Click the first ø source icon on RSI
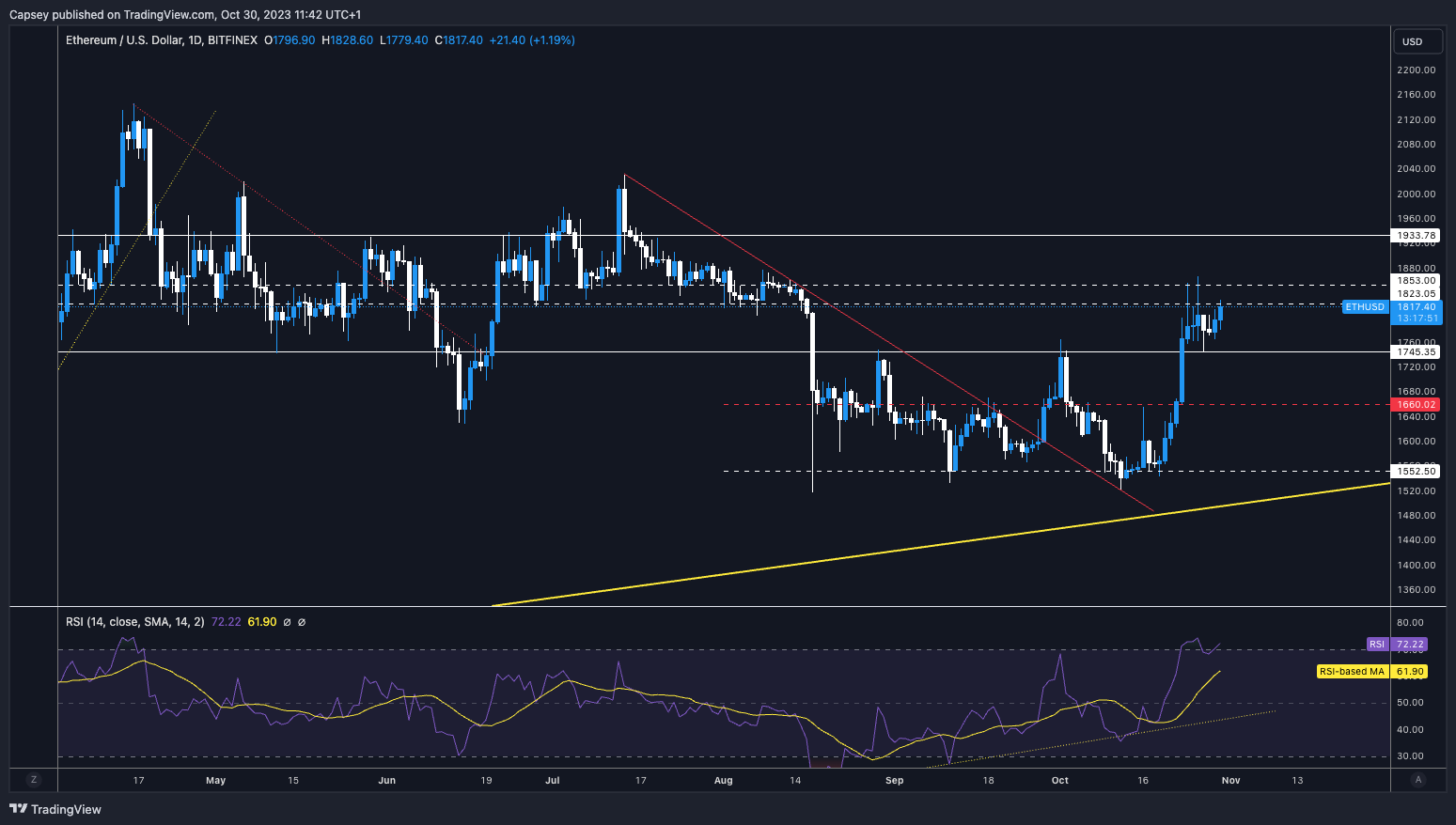1456x825 pixels. pyautogui.click(x=287, y=621)
